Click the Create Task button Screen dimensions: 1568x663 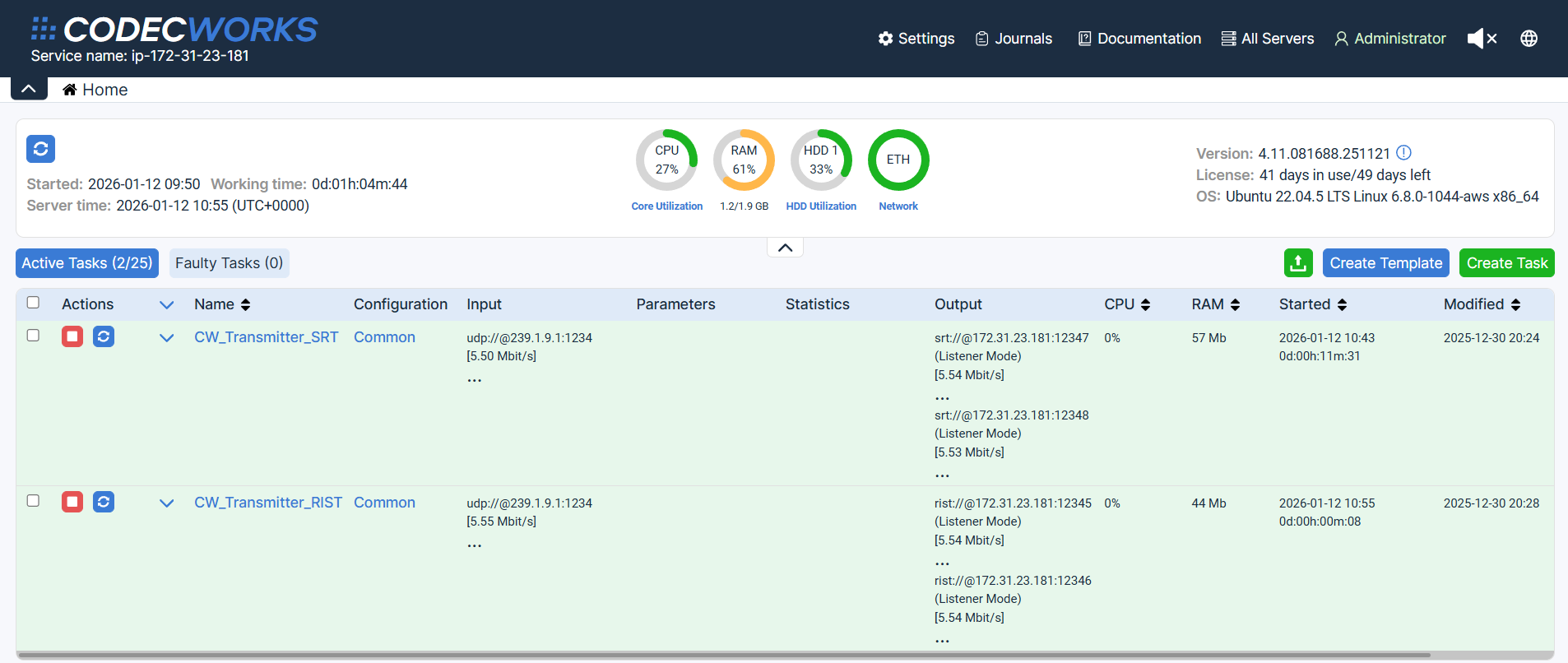point(1506,263)
